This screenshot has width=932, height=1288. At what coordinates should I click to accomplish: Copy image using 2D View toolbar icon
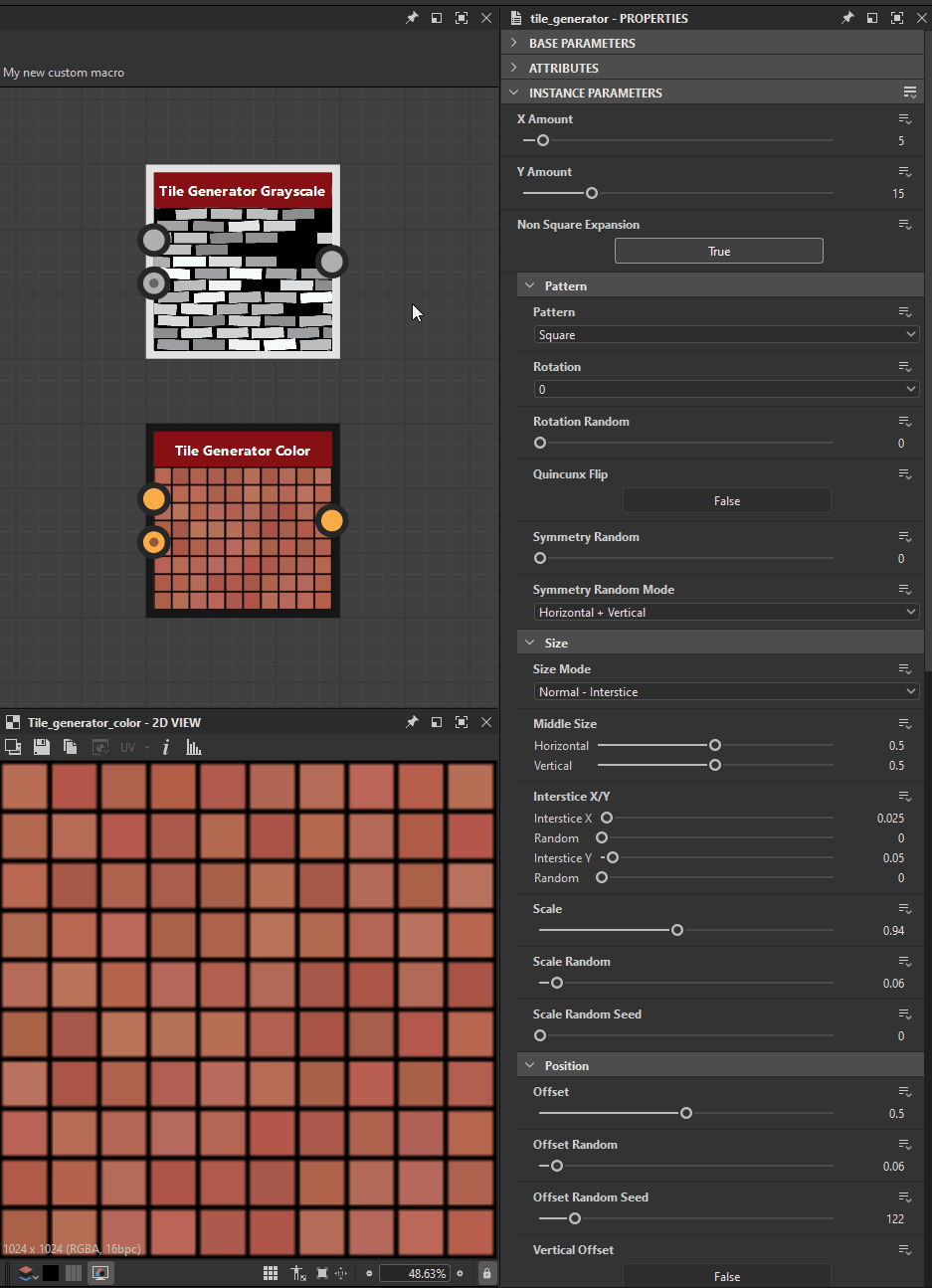pos(70,747)
